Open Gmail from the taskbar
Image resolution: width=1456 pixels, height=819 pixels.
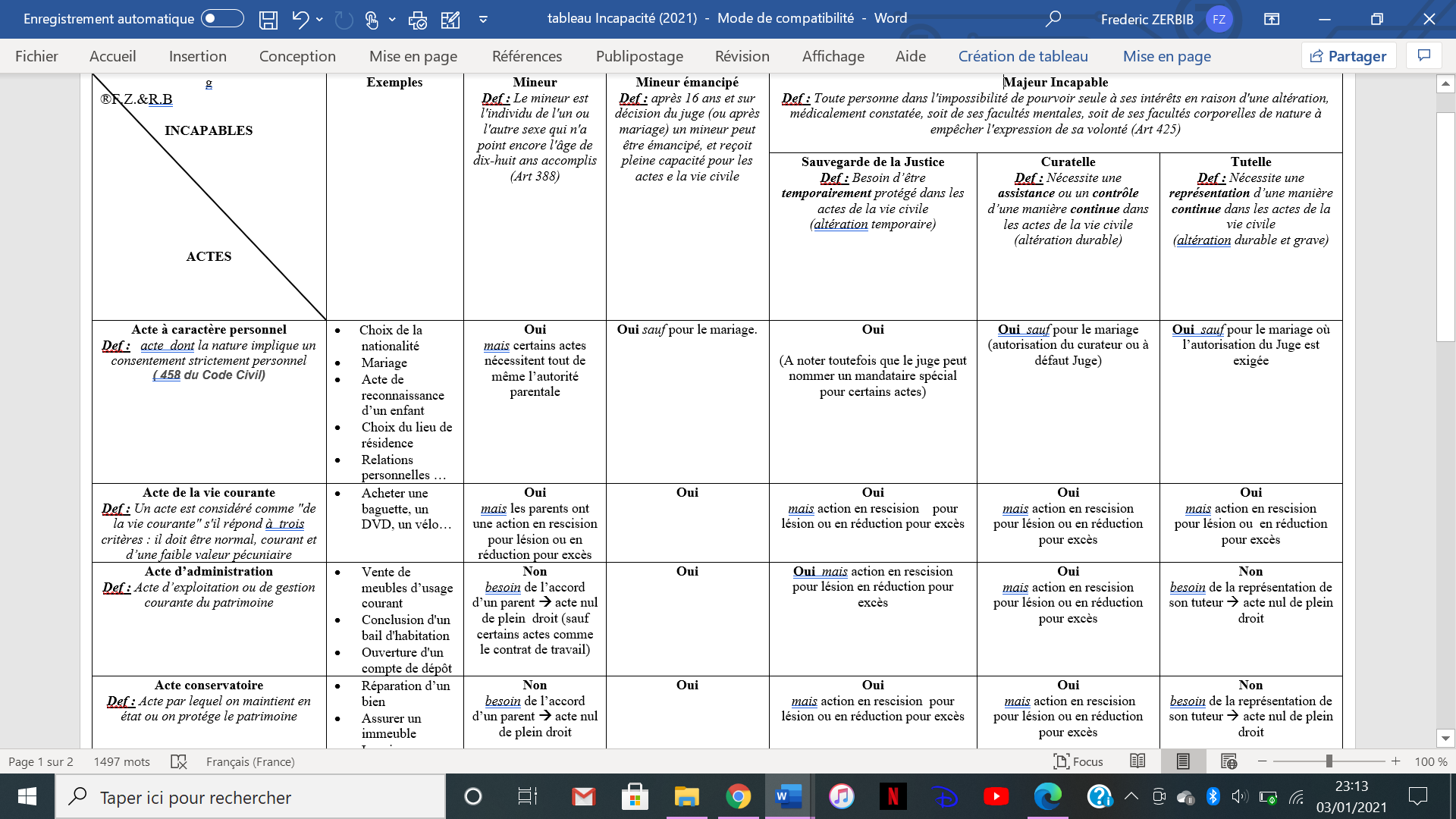point(583,796)
